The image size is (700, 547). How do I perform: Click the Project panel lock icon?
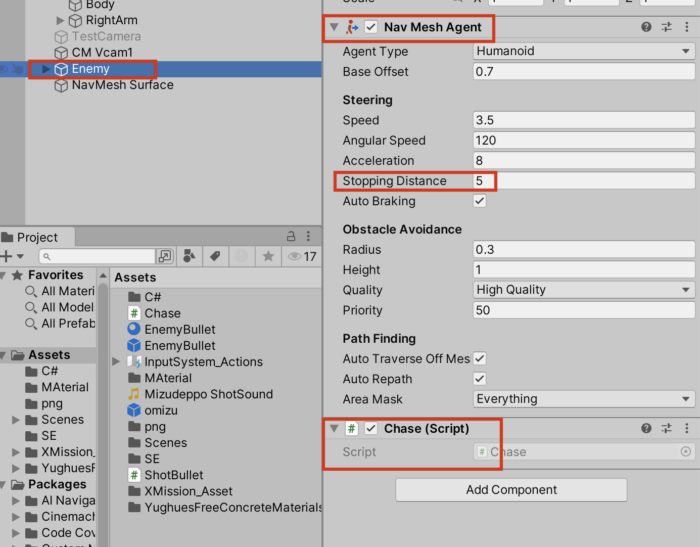click(x=291, y=236)
